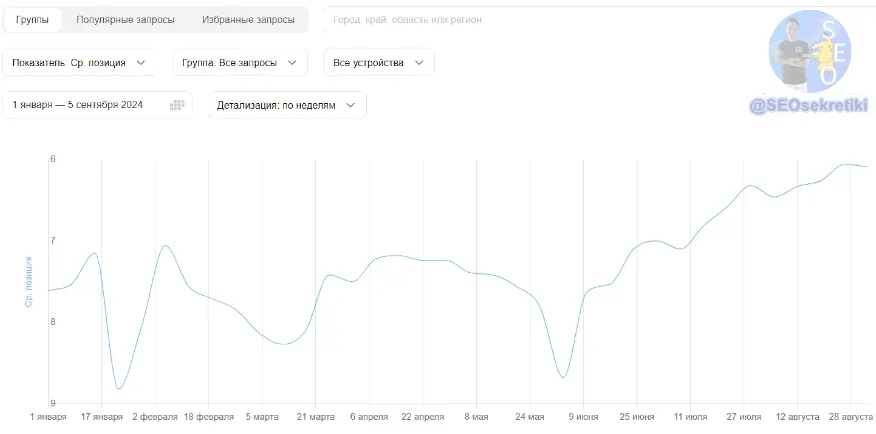
Task: Expand the Все устройства dropdown
Action: 378,63
